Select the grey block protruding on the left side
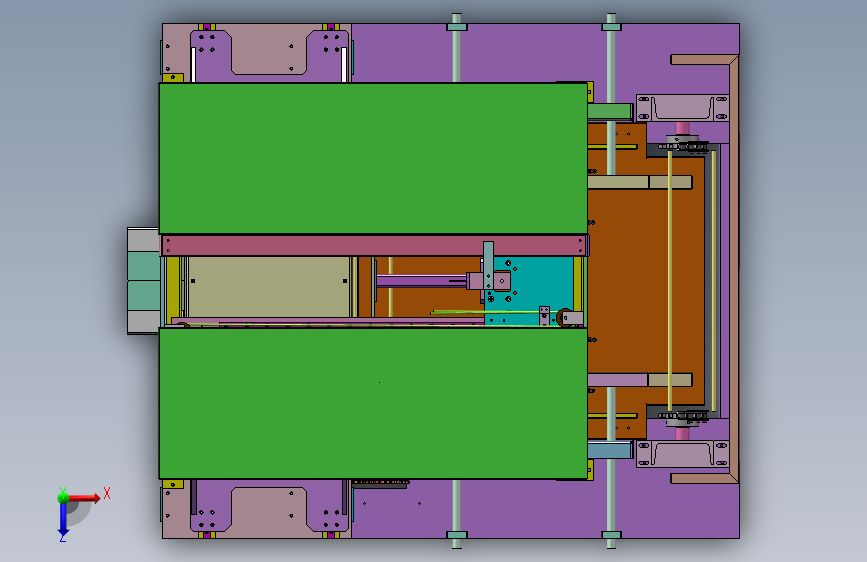Screen dimensions: 867x562 [x=144, y=280]
